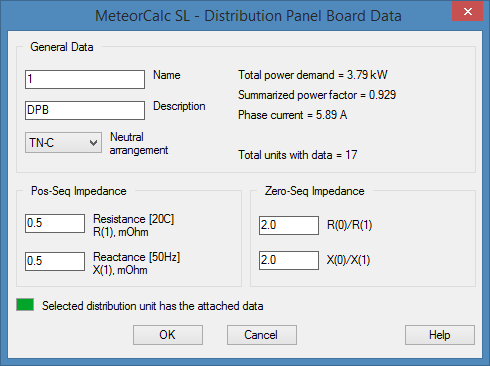Screen dimensions: 490x366
Task: Click the green attached-data status indicator
Action: click(x=25, y=305)
